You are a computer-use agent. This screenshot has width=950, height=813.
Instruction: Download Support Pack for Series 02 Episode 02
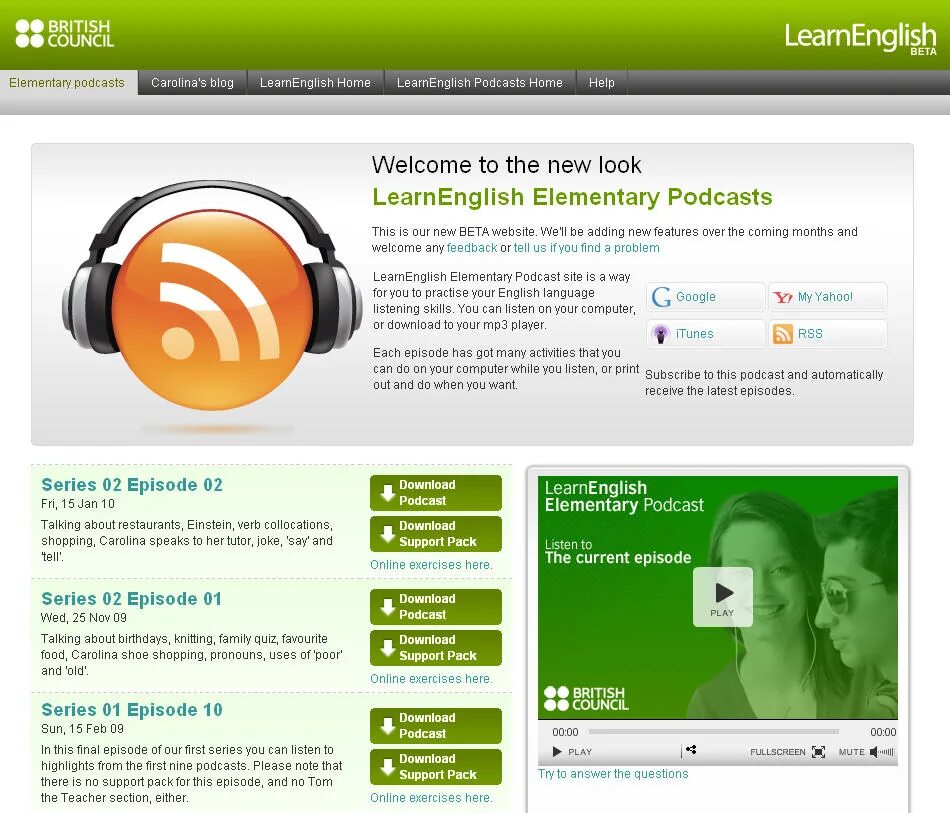tap(436, 534)
